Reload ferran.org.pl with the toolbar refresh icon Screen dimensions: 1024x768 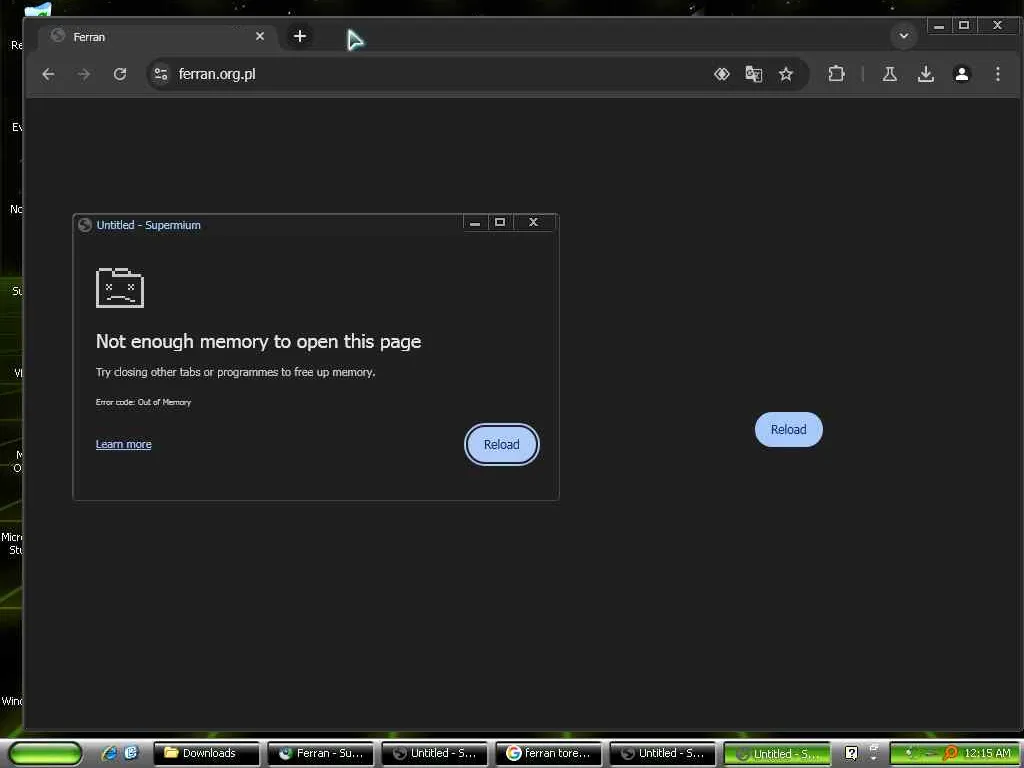[120, 74]
